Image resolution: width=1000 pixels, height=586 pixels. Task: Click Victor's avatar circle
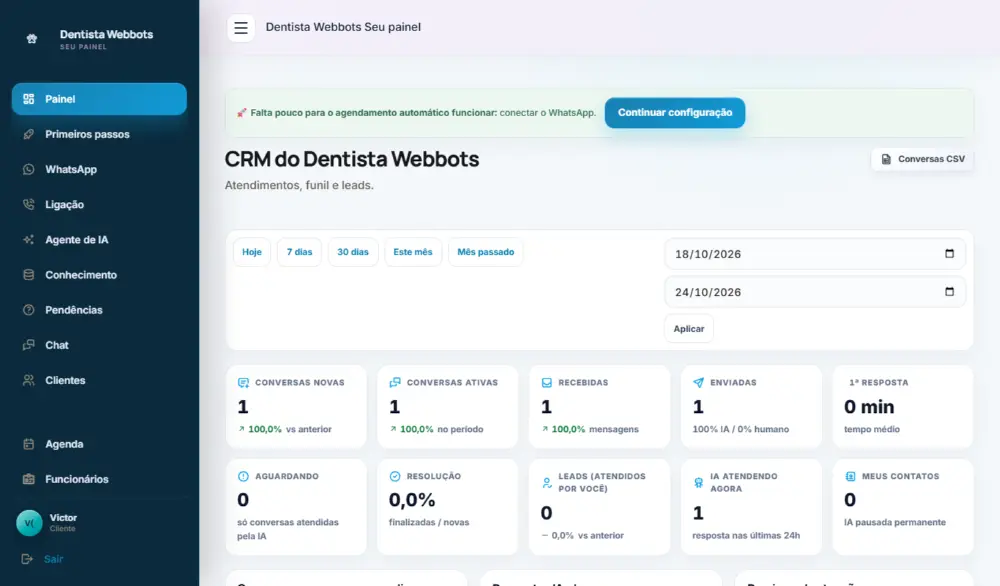click(x=29, y=523)
